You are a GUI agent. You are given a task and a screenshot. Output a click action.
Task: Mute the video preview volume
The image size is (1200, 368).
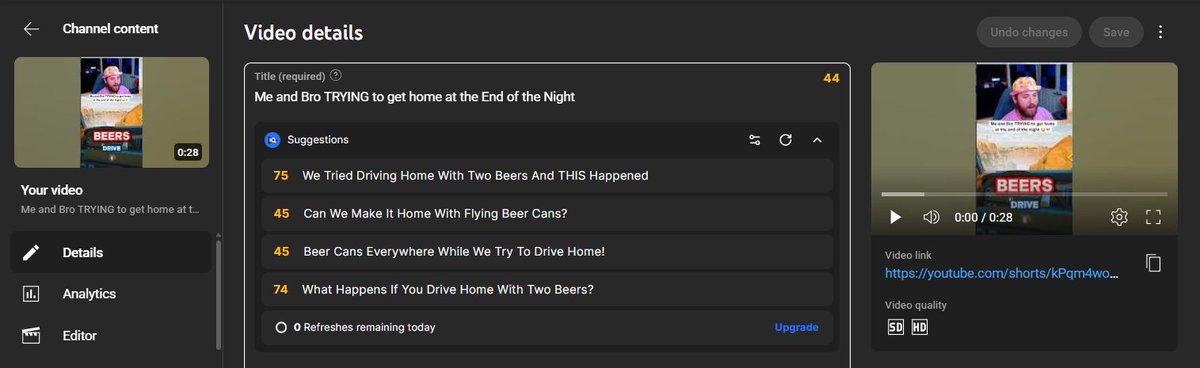click(931, 217)
